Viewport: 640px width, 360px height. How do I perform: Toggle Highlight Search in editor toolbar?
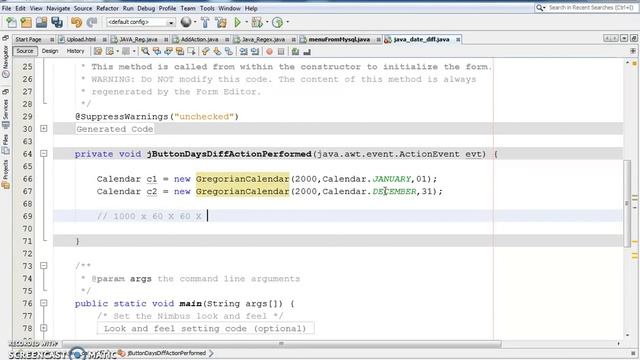coord(180,51)
